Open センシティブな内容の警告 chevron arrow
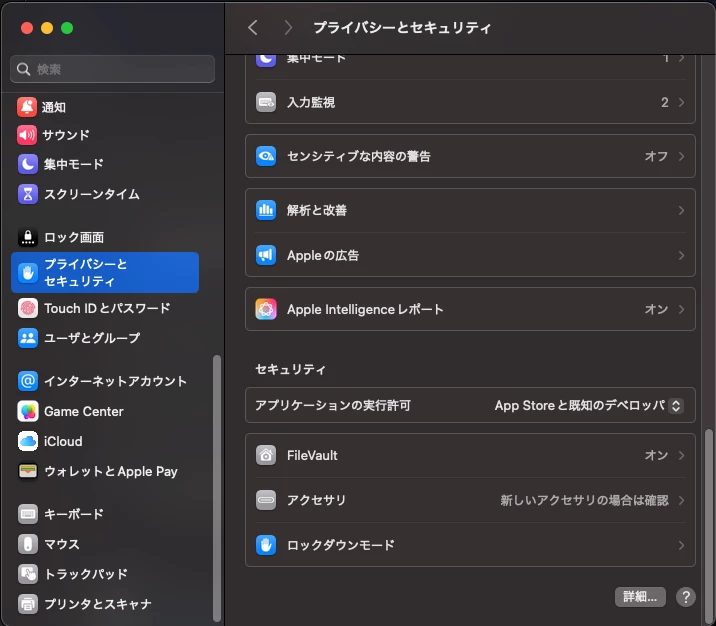 (681, 156)
